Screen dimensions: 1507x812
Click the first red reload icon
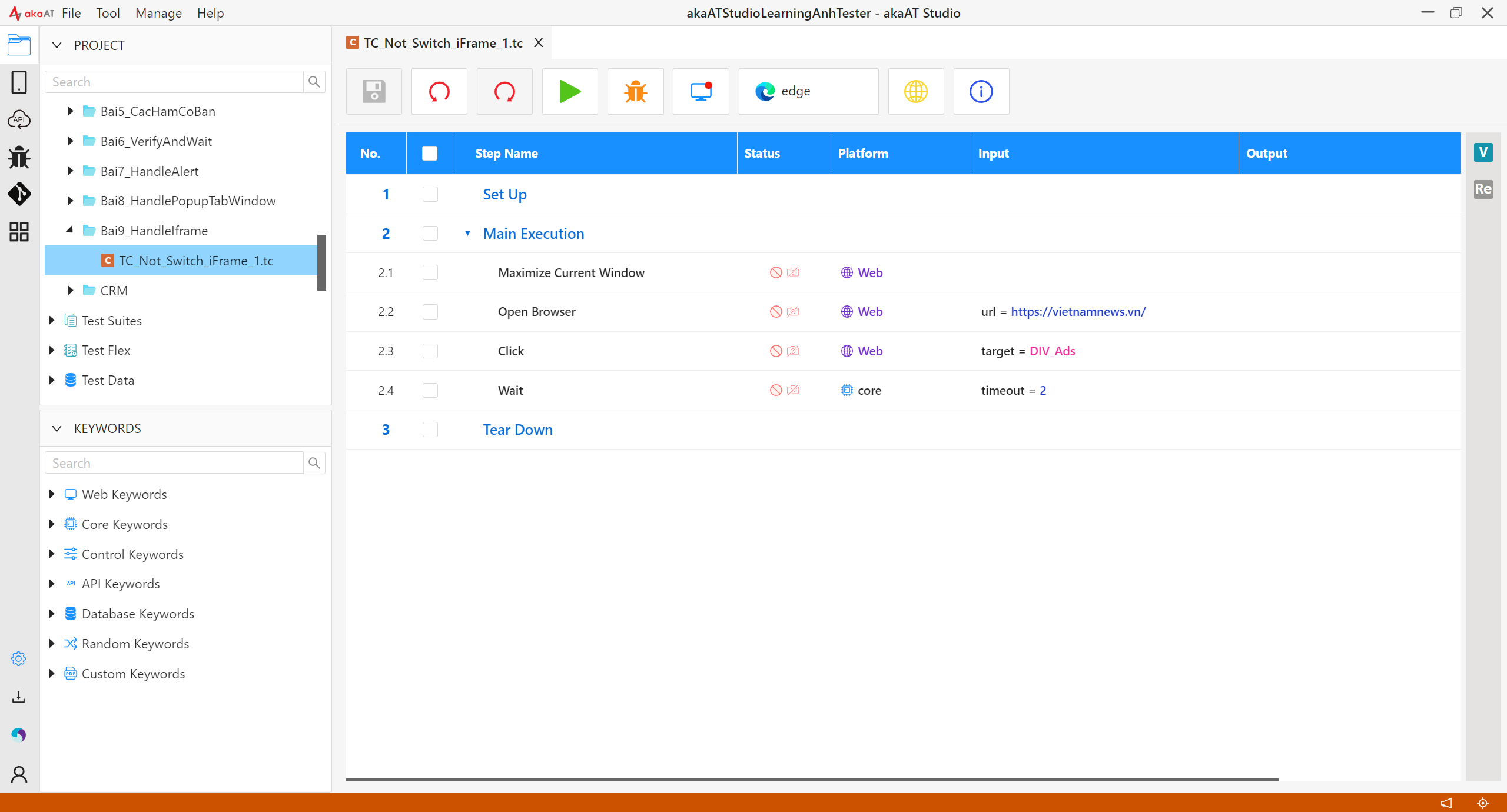pos(439,91)
